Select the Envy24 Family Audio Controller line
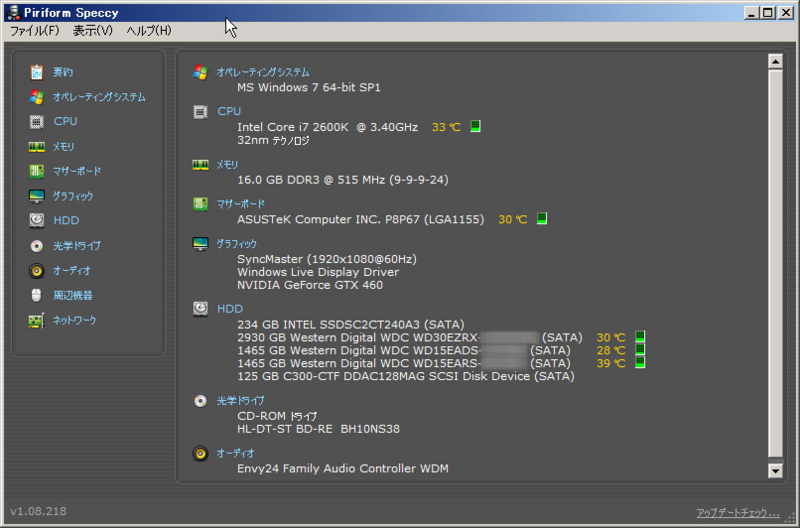 coord(343,468)
